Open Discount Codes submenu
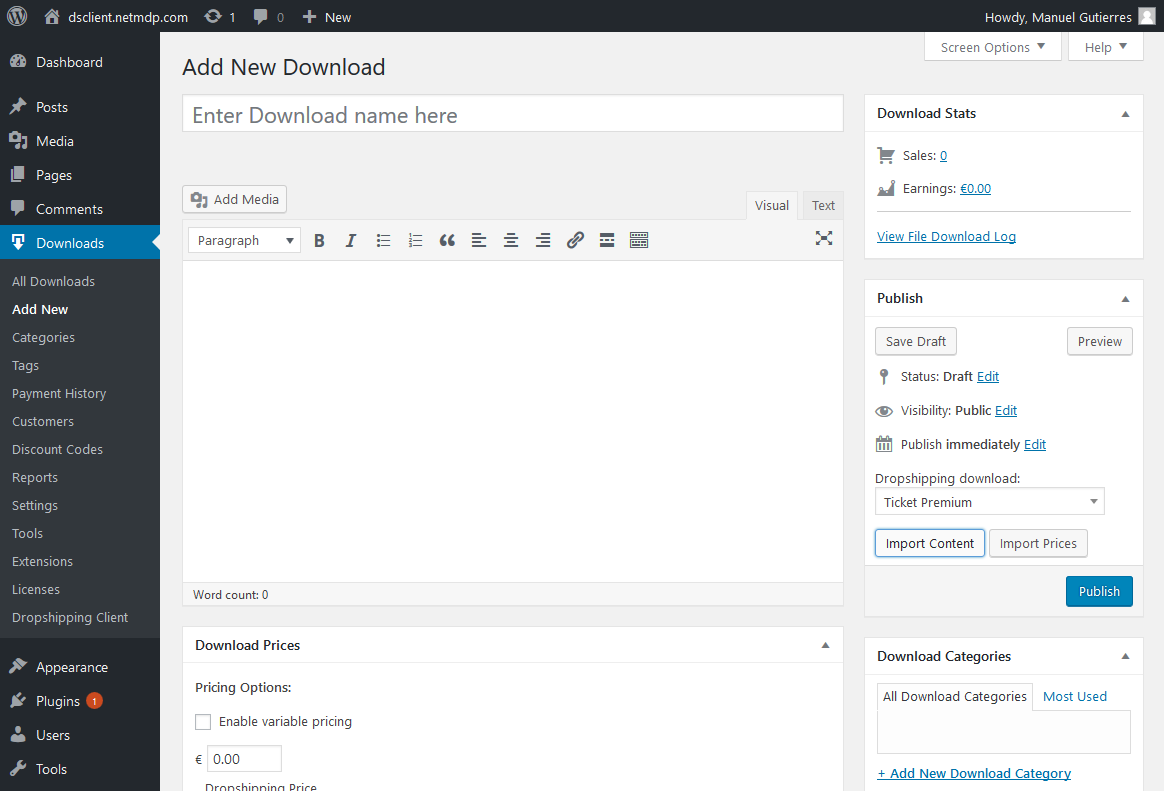Image resolution: width=1164 pixels, height=791 pixels. coord(57,450)
